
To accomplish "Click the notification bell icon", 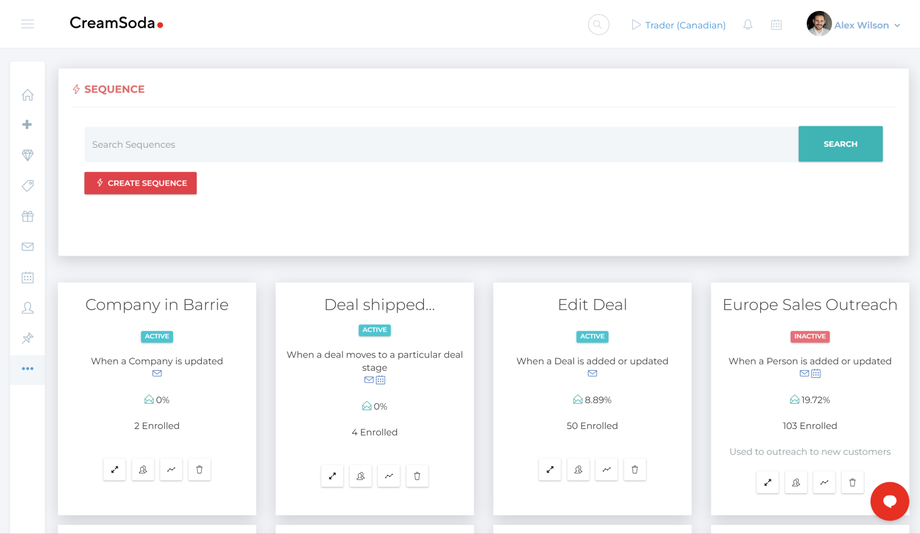I will tap(748, 25).
